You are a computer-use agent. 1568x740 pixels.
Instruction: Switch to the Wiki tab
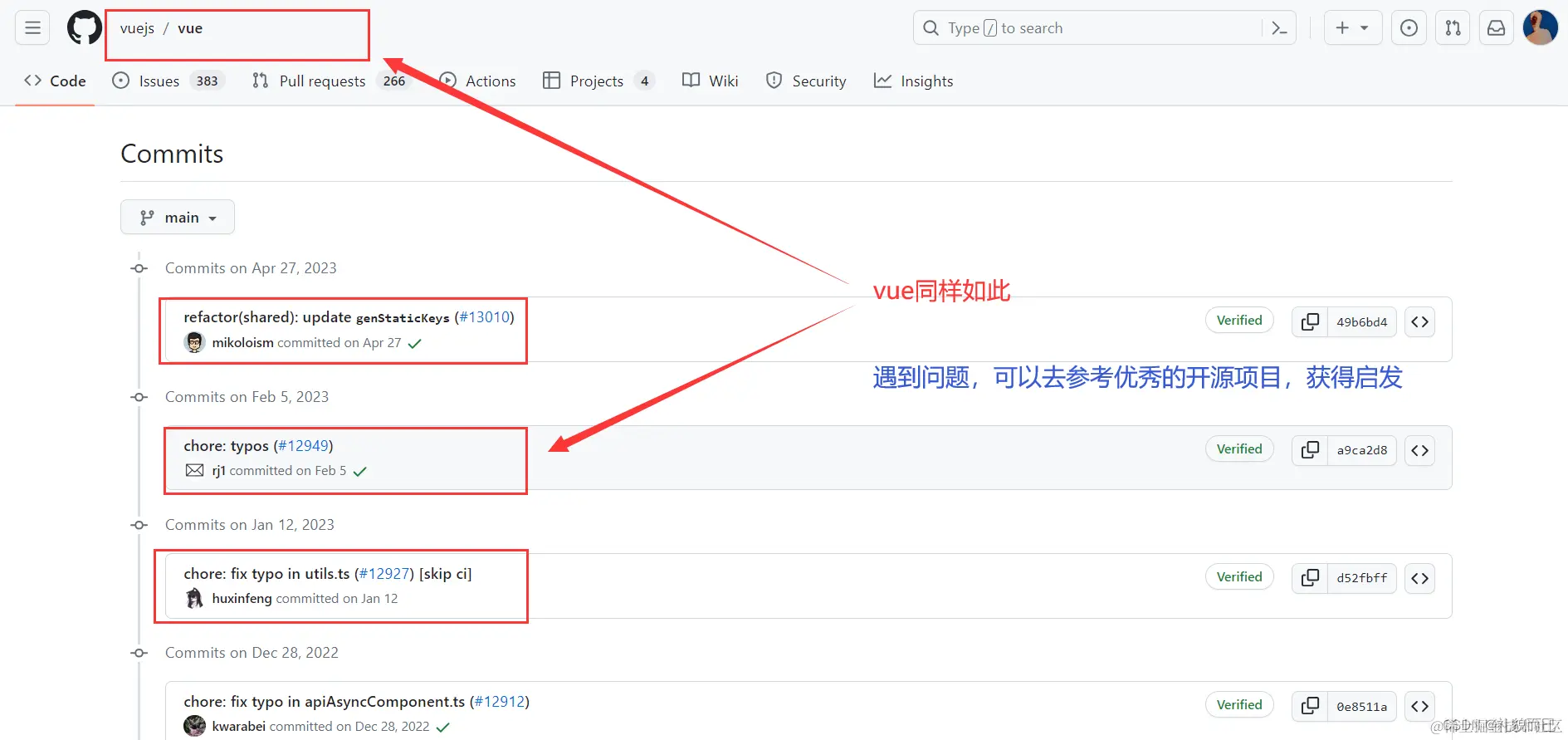[710, 81]
